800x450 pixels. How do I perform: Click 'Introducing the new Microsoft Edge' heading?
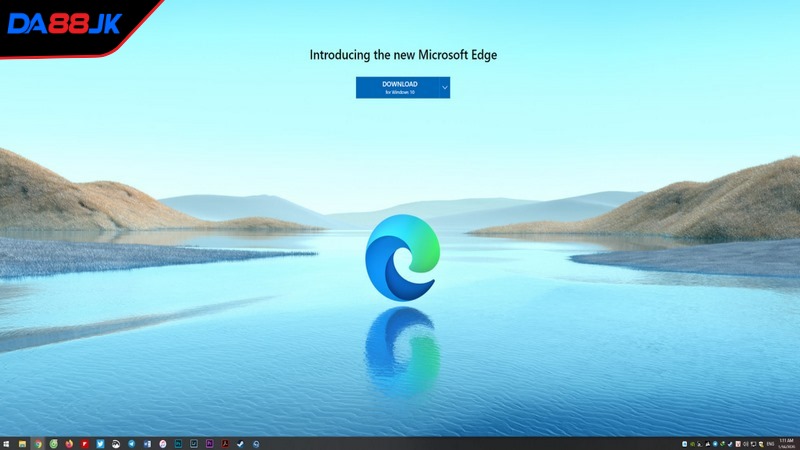[403, 55]
